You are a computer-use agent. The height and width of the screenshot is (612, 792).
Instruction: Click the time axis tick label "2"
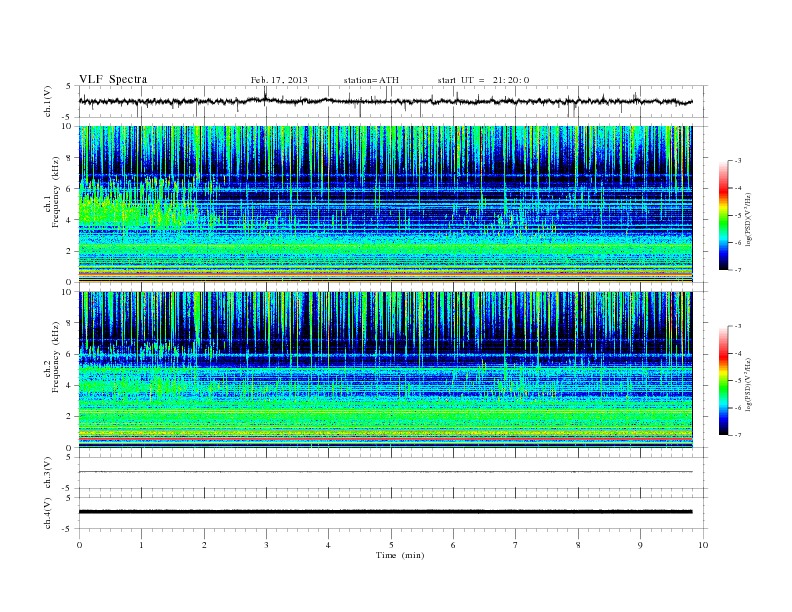coord(204,545)
